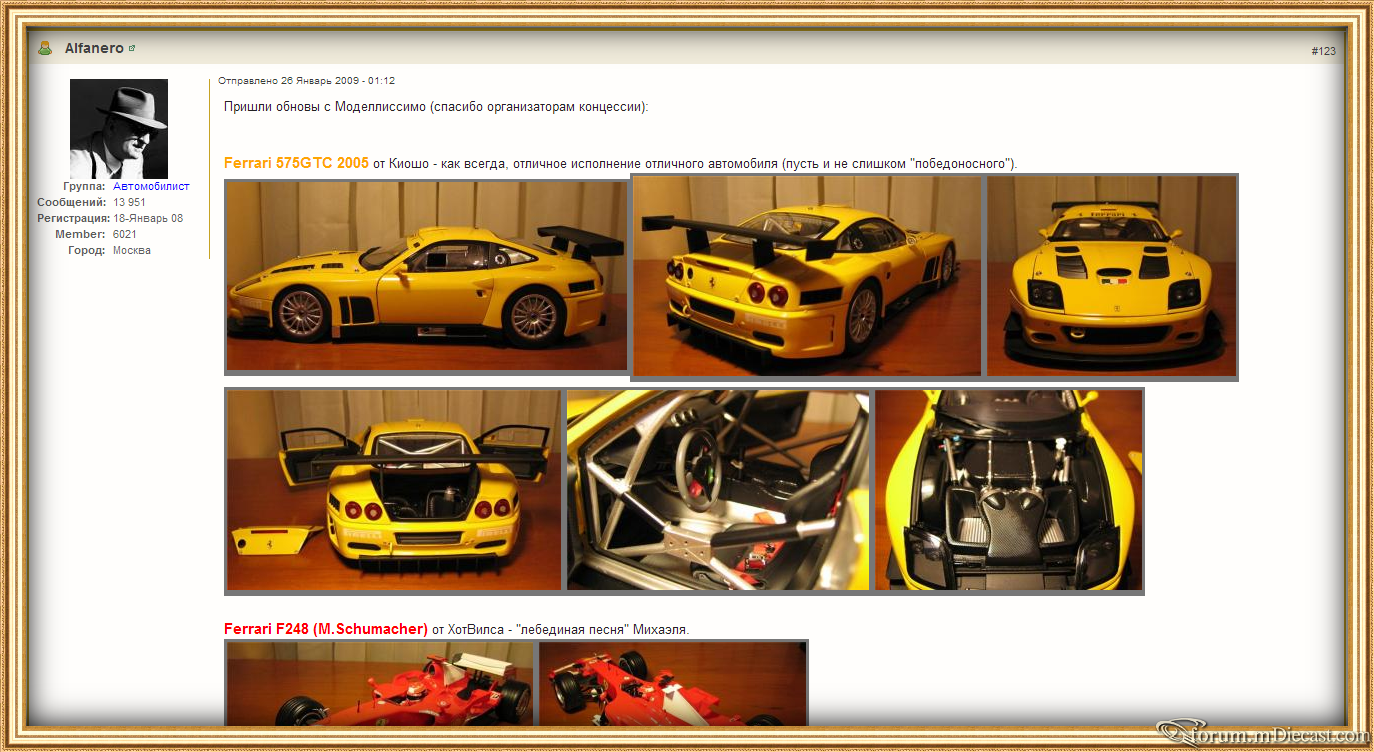This screenshot has height=752, width=1374.
Task: Open post number #123 permalink
Action: click(1323, 51)
